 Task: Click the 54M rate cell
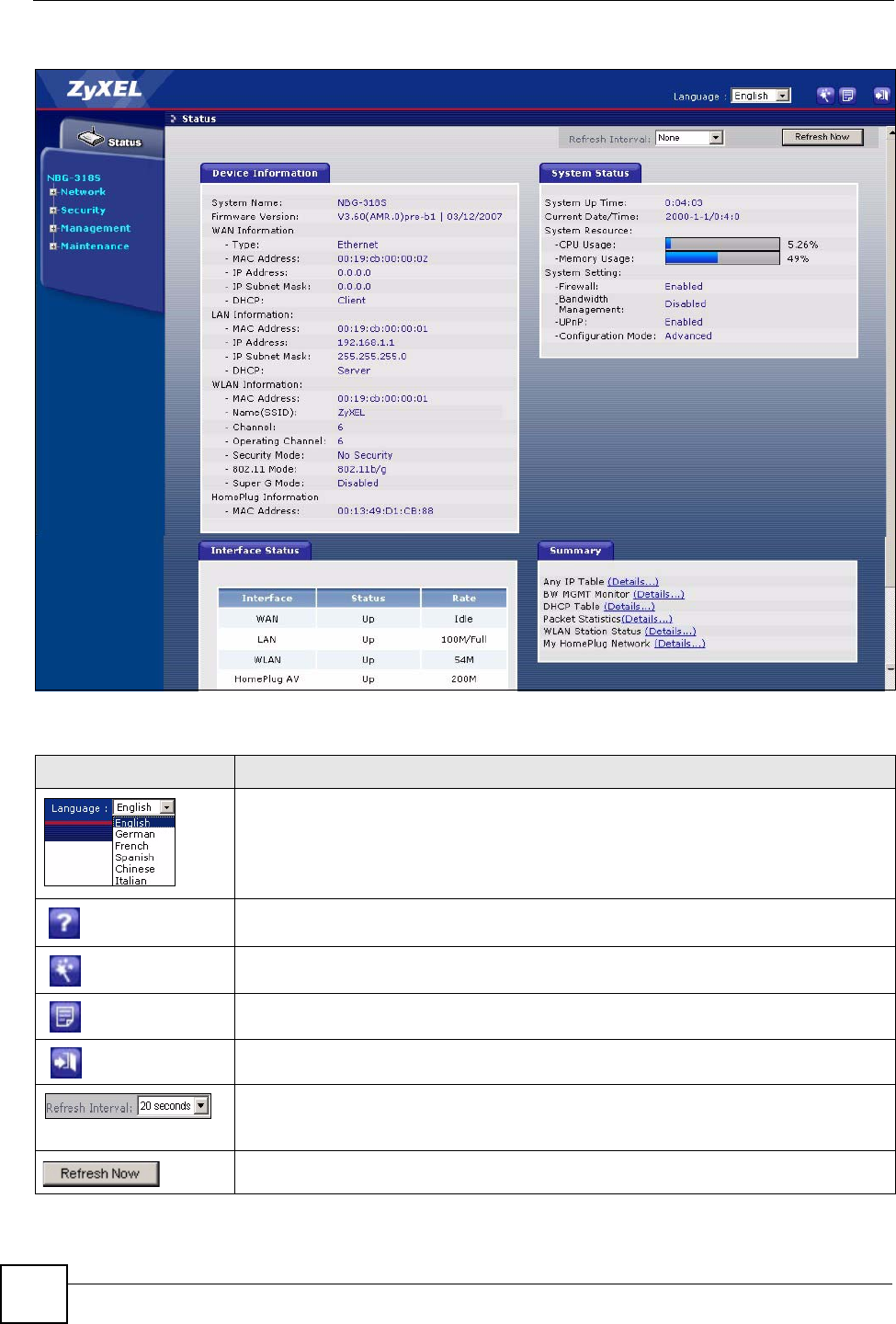464,660
